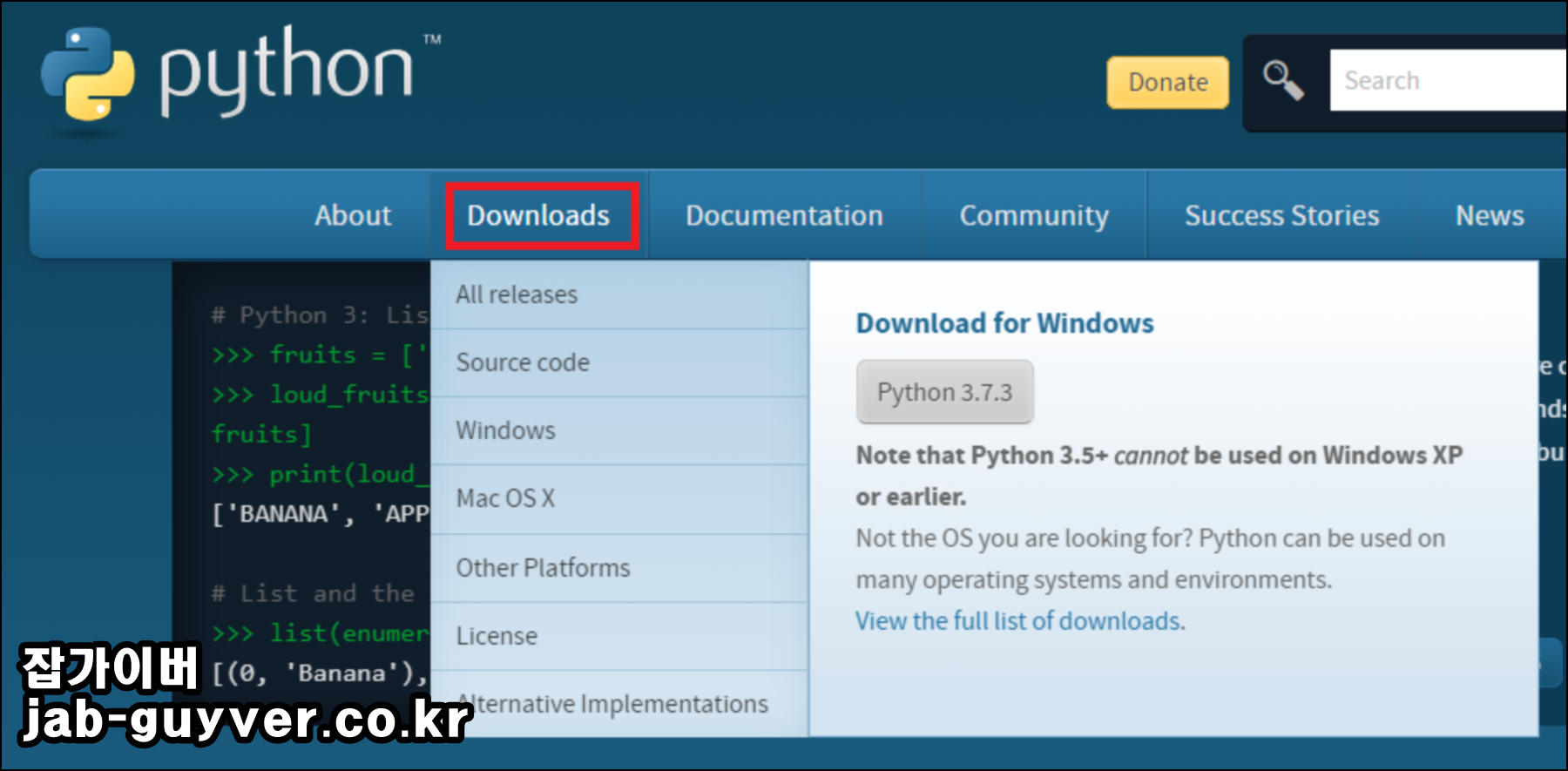Viewport: 1568px width, 771px height.
Task: Click the python wordmark text logo
Action: pyautogui.click(x=287, y=73)
